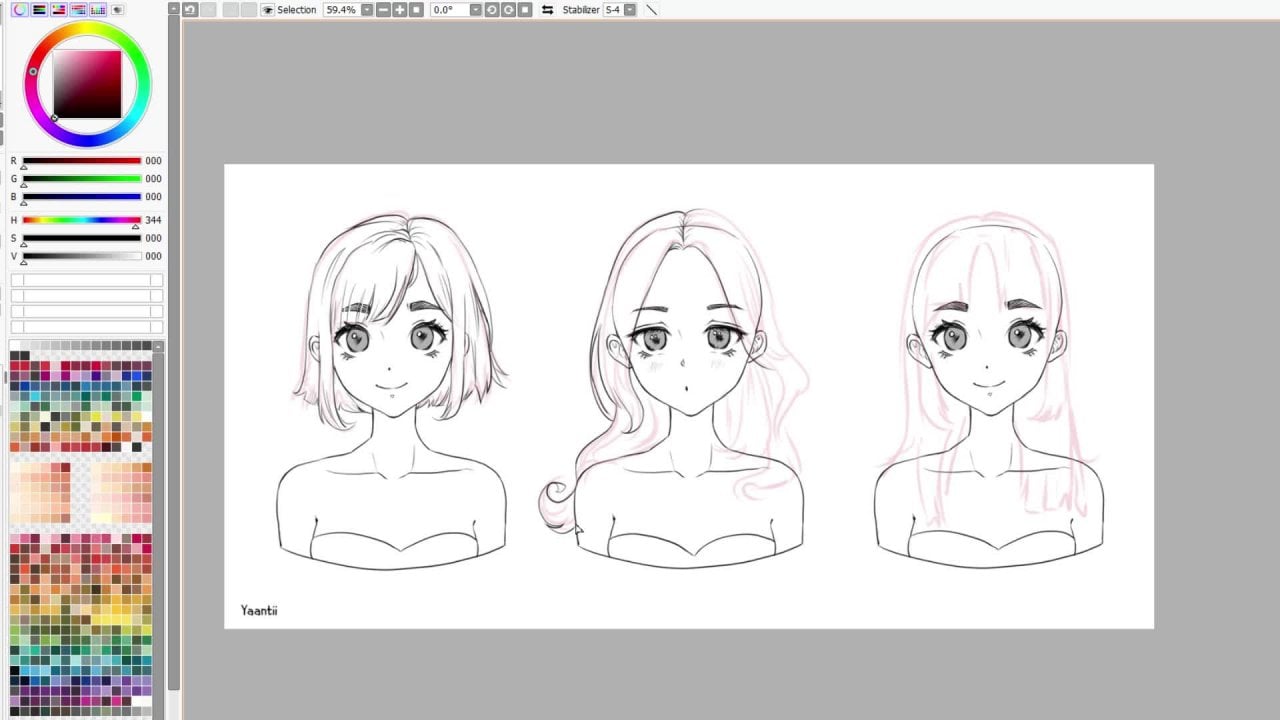
Task: Click the zoom in plus button
Action: pos(399,9)
